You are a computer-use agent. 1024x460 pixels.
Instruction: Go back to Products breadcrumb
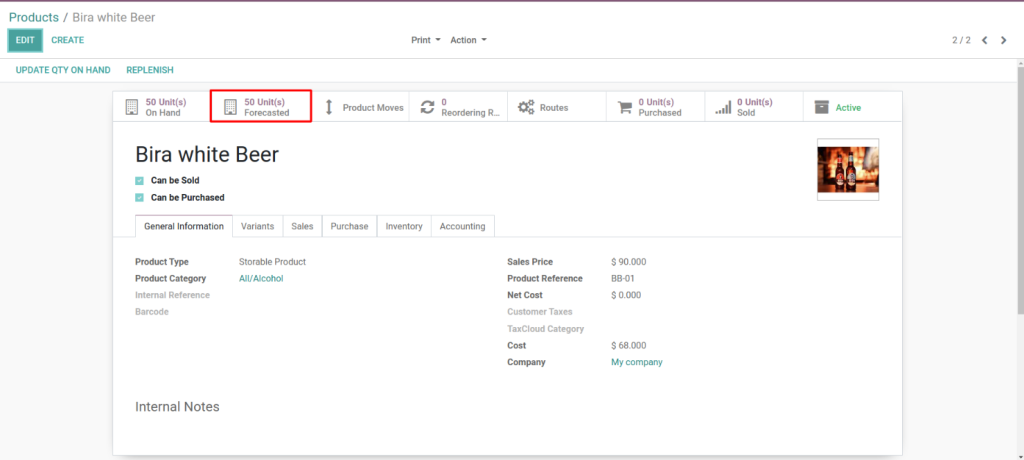[x=33, y=18]
